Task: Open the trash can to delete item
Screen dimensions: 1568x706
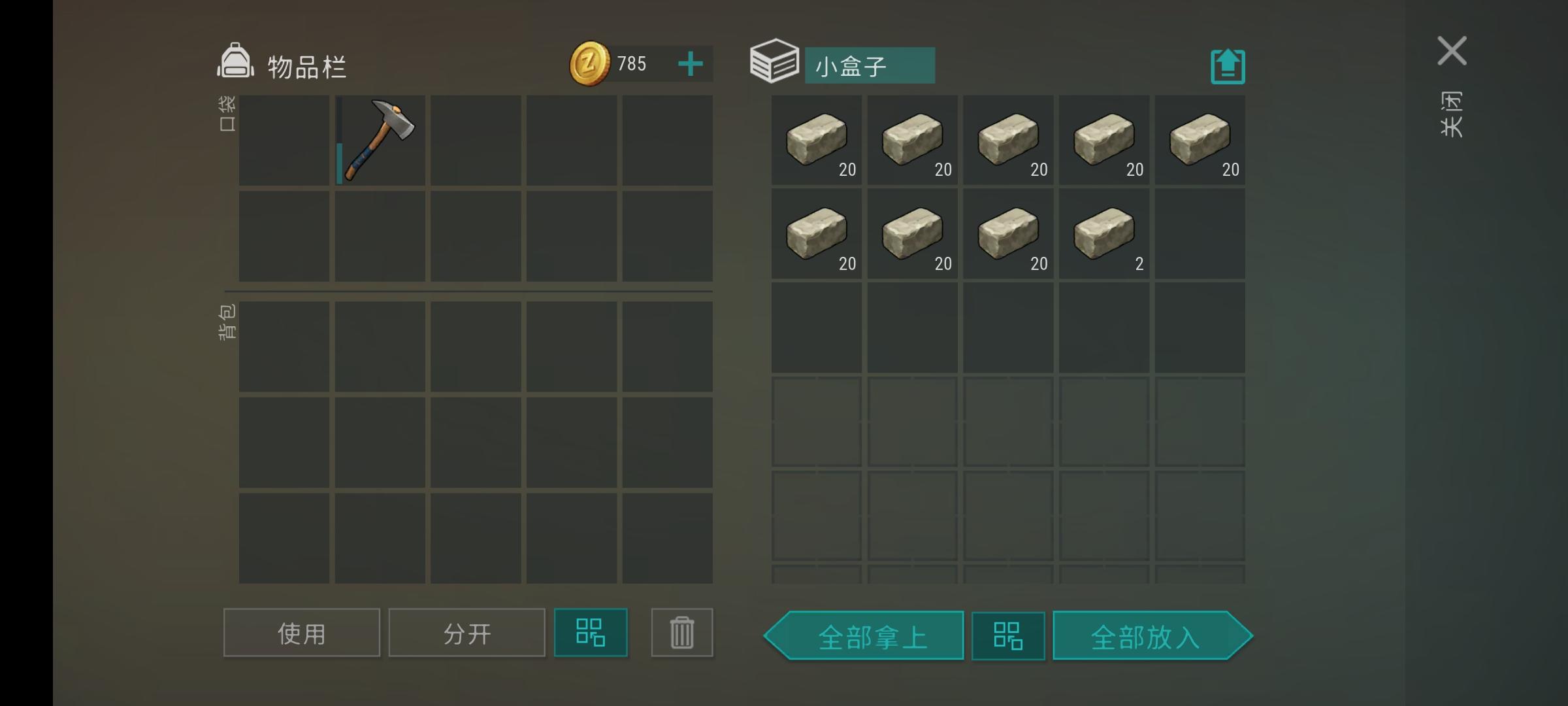Action: 682,632
